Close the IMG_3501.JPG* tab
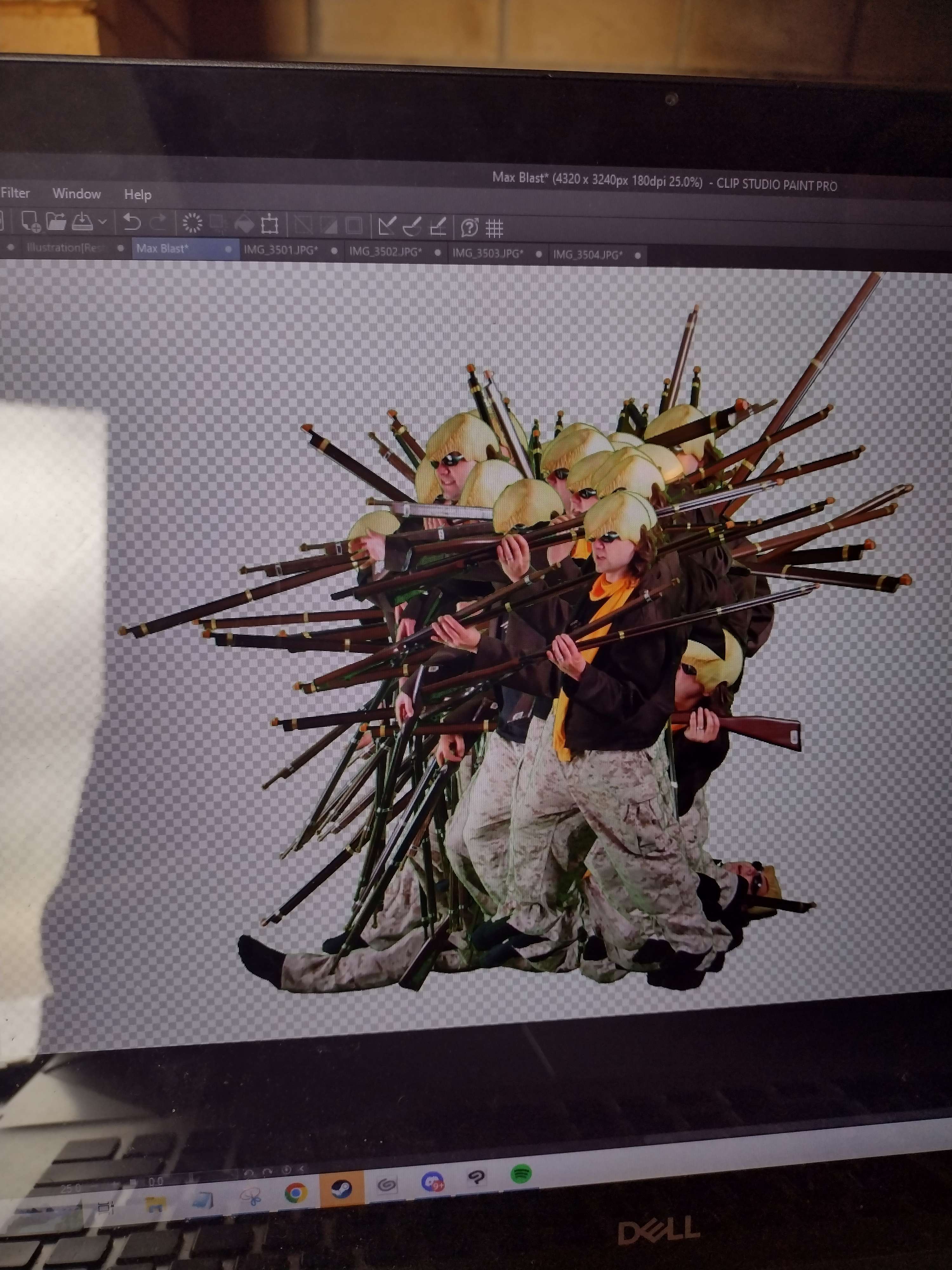This screenshot has width=952, height=1270. (334, 251)
